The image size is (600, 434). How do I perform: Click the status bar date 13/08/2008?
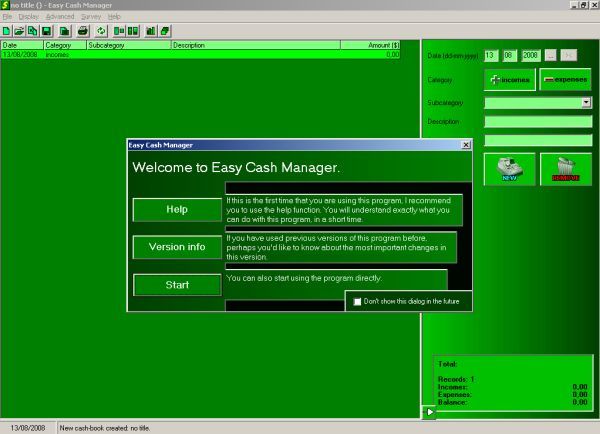[x=28, y=428]
